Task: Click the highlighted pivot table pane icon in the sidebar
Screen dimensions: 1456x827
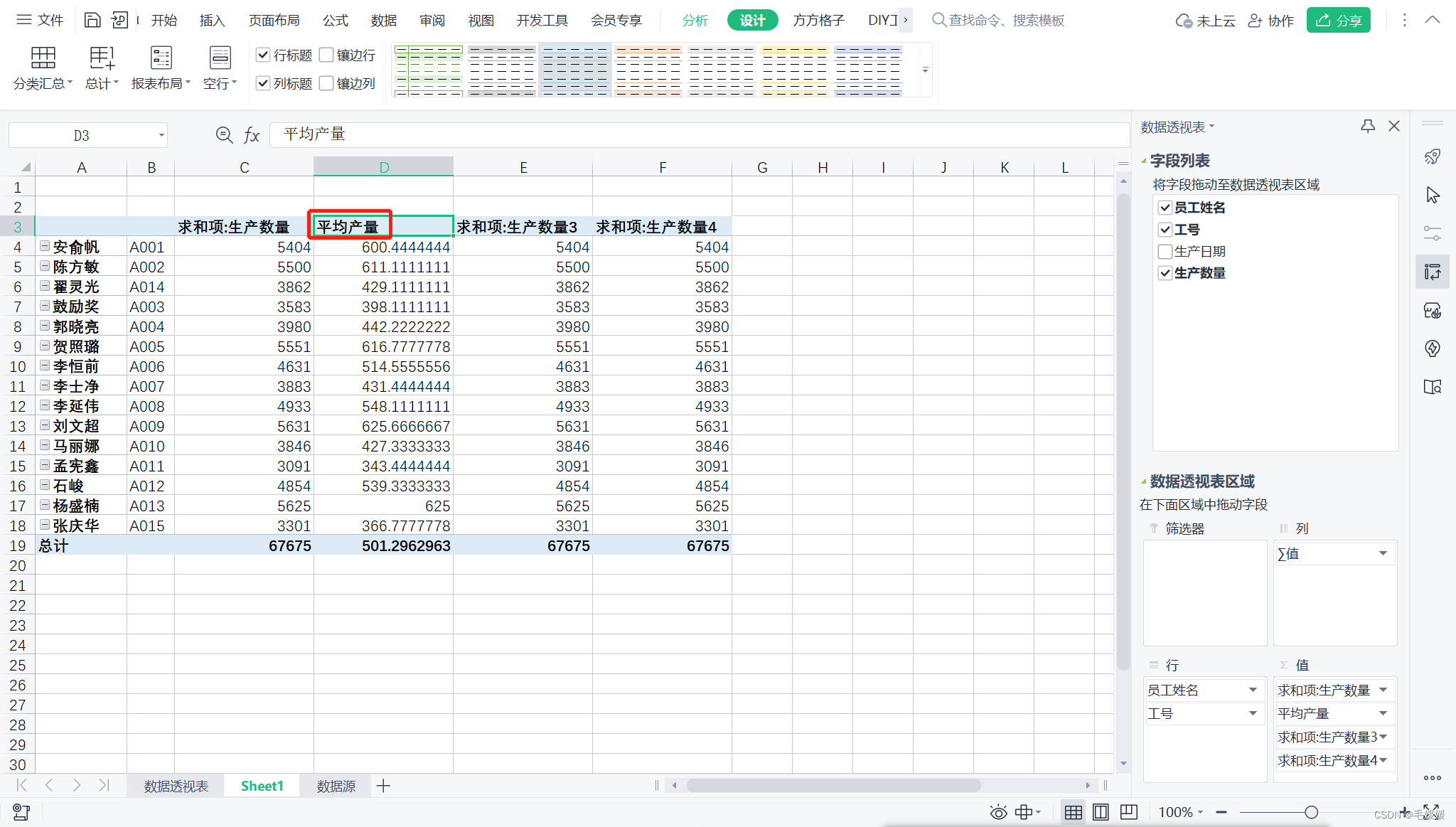Action: 1433,272
